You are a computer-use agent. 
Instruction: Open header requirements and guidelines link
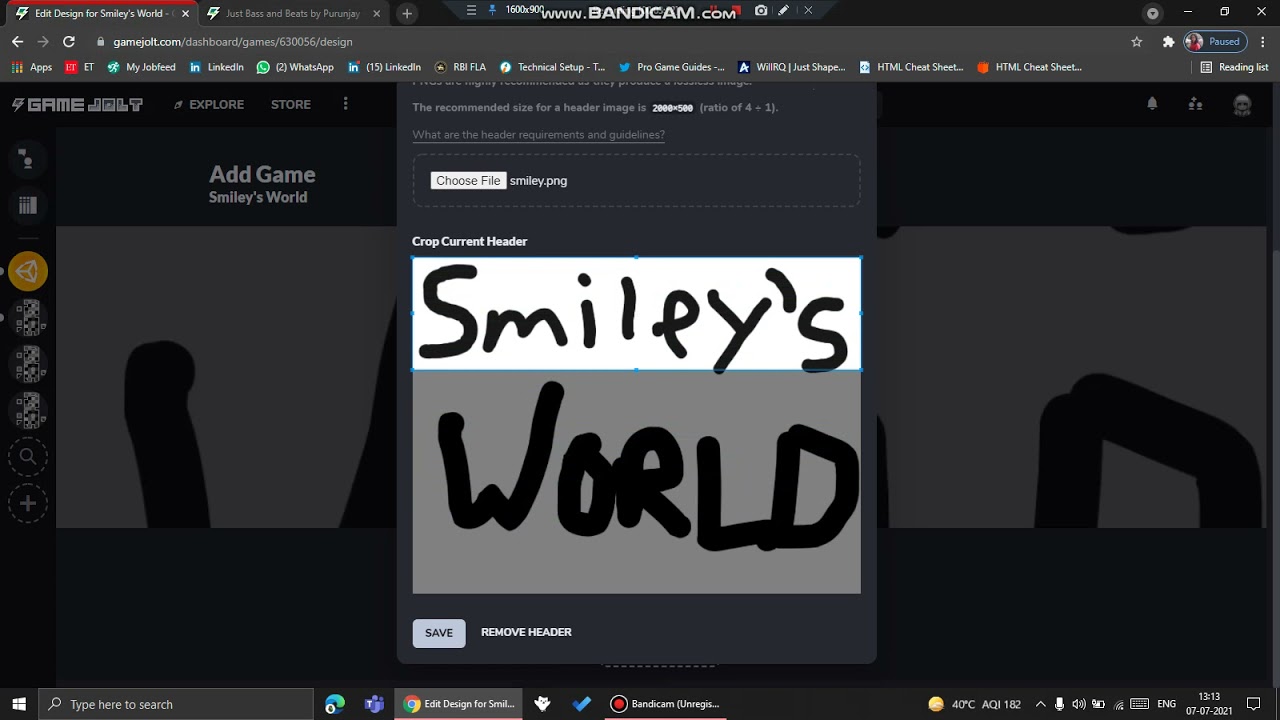pyautogui.click(x=538, y=134)
